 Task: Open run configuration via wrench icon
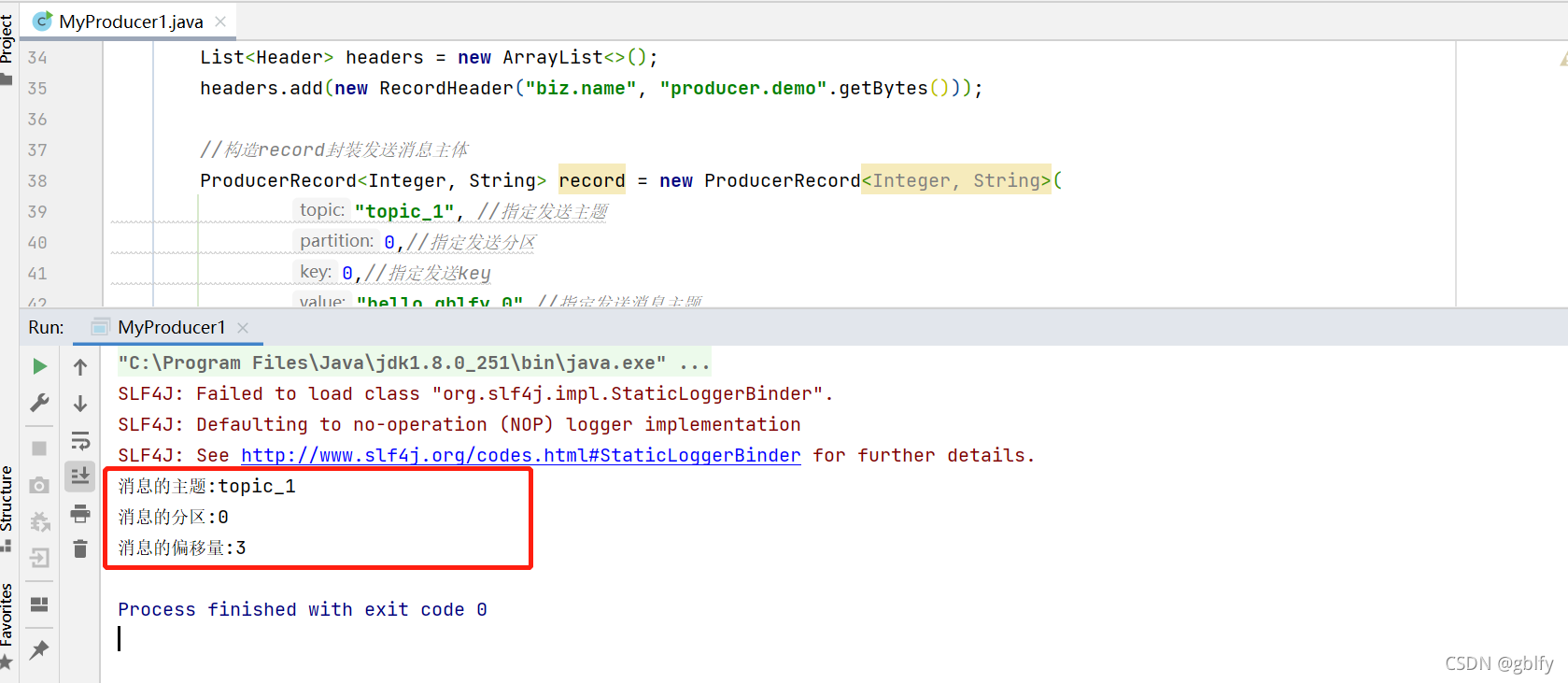pos(39,403)
